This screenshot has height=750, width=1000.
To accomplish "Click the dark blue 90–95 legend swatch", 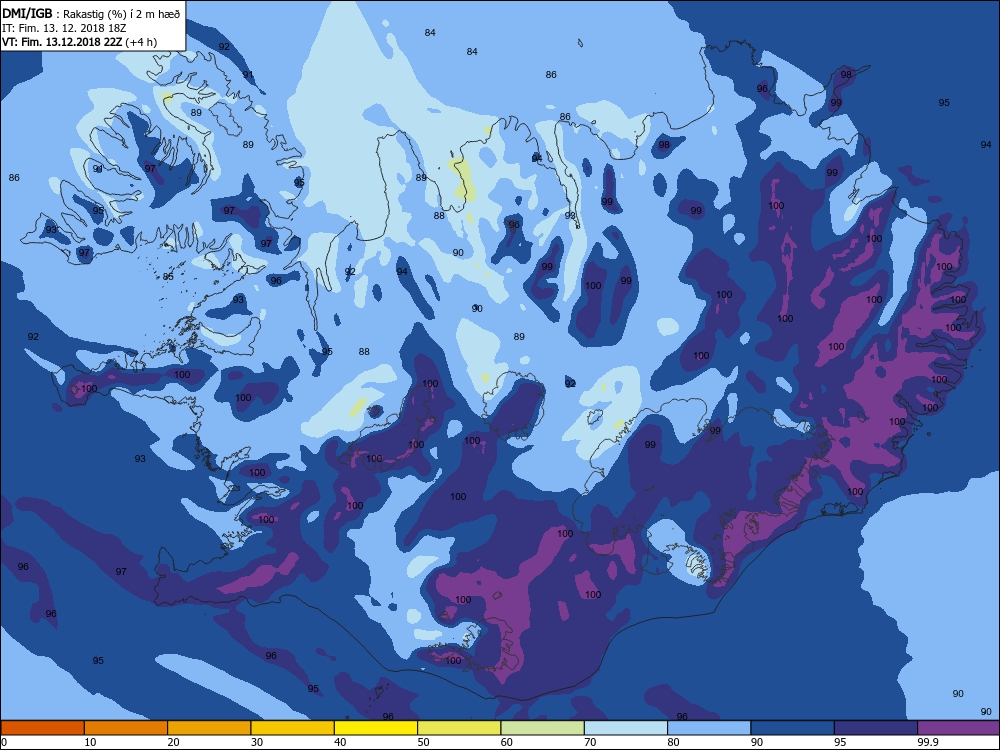I will (793, 728).
